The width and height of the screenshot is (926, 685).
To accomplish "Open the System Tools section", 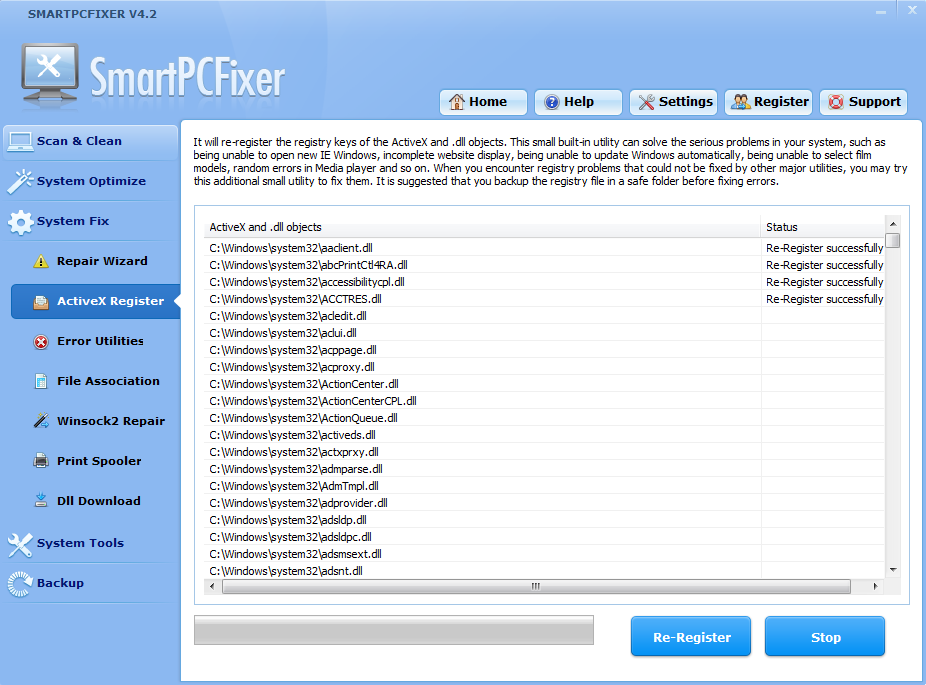I will pos(90,543).
